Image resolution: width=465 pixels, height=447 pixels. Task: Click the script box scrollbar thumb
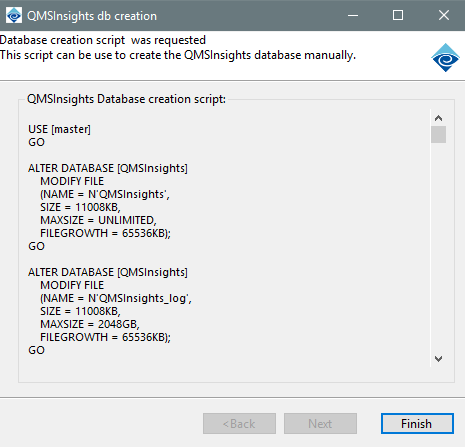tap(438, 134)
